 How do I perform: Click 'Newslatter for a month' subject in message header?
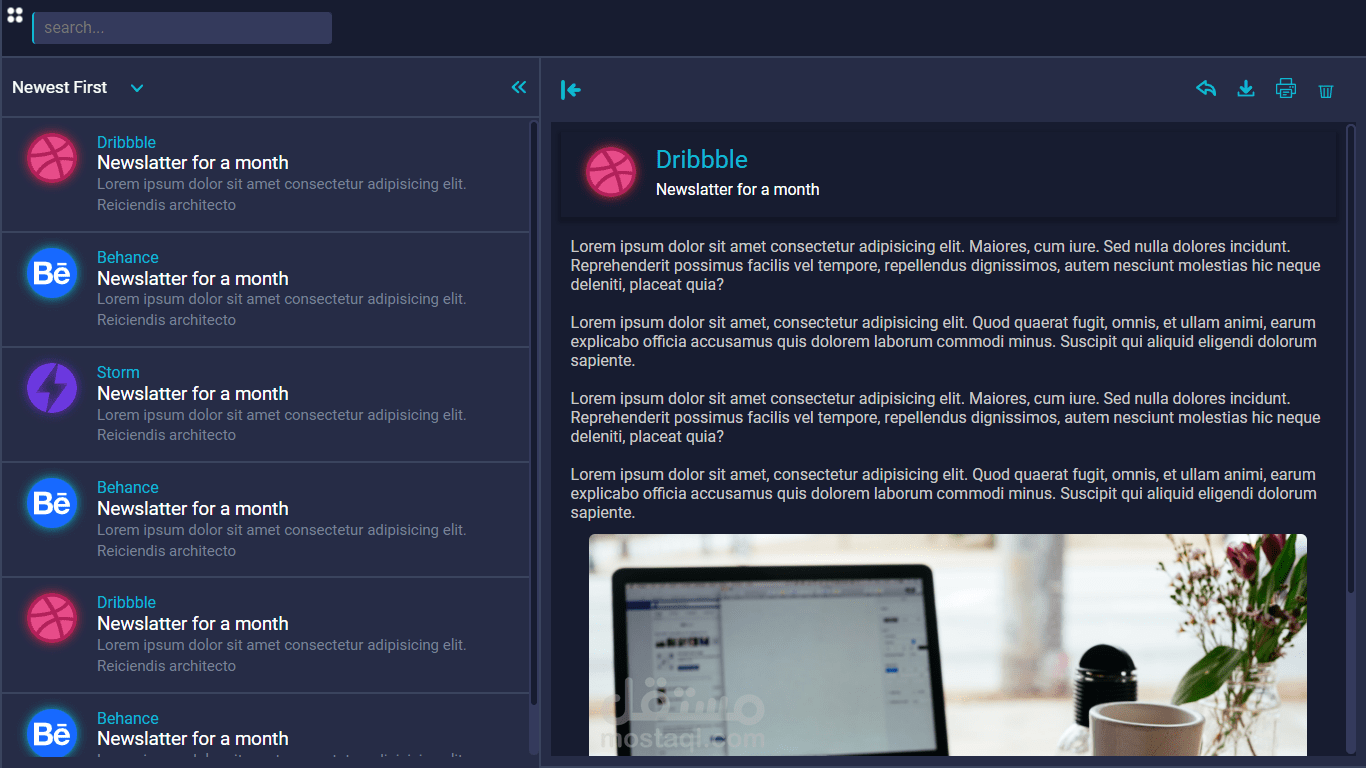738,189
